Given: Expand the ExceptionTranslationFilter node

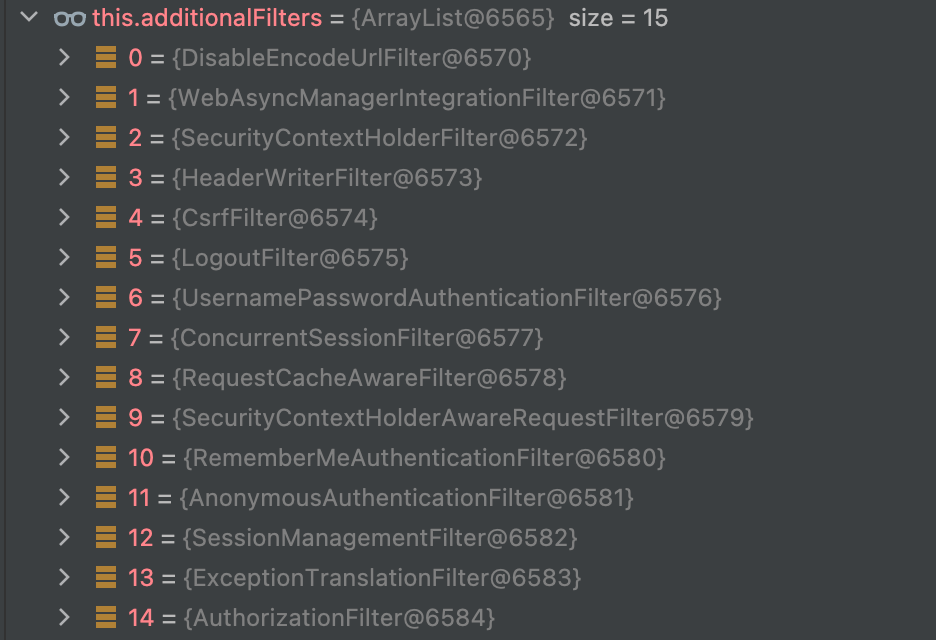Looking at the screenshot, I should click(64, 577).
